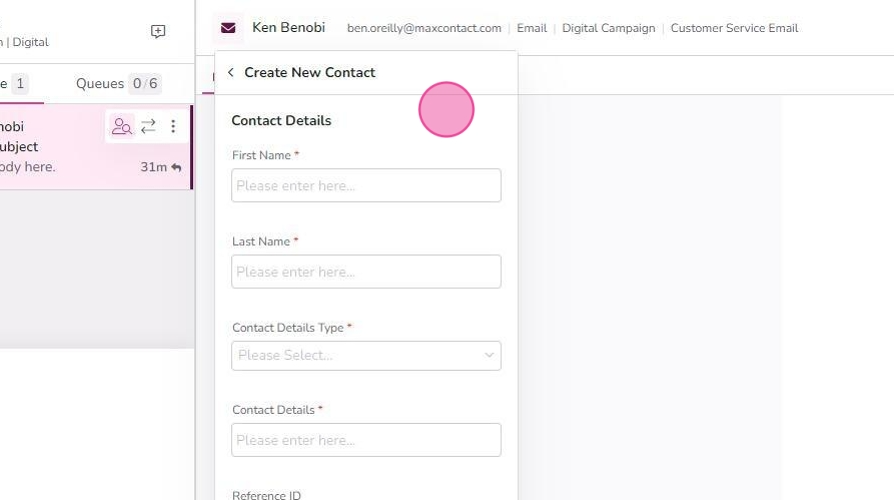The image size is (894, 500).
Task: Select the active conversations tab showing 1
Action: [x=14, y=84]
